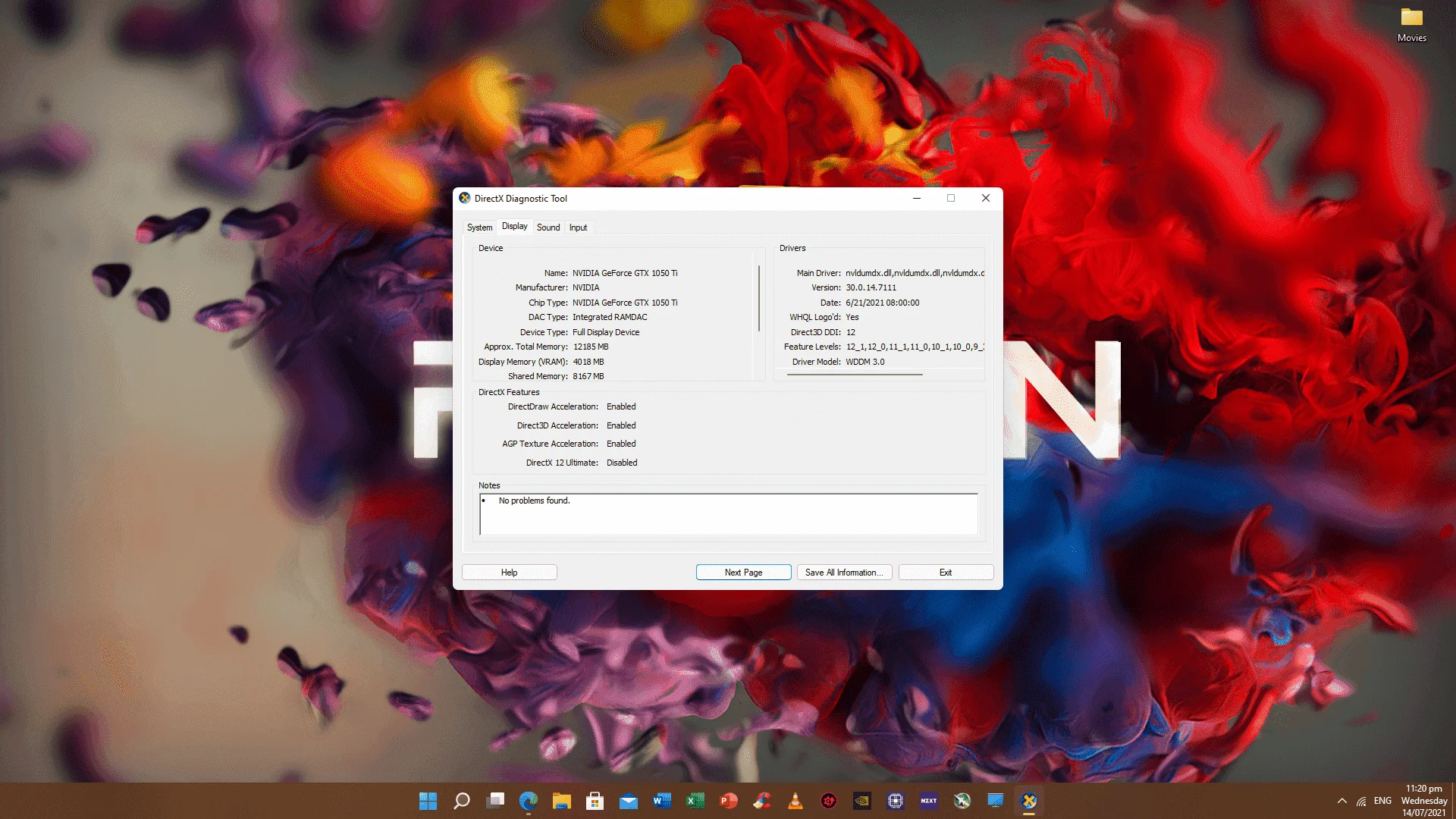
Task: Click the device Name value 'NVIDIA GeForce GTX 1050 Ti'
Action: [x=625, y=273]
